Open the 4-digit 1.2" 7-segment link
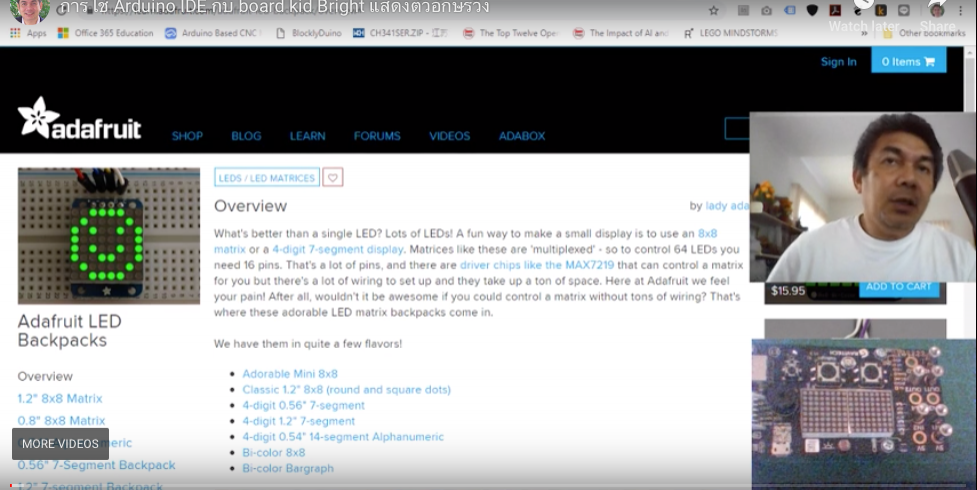The width and height of the screenshot is (977, 490). point(298,421)
